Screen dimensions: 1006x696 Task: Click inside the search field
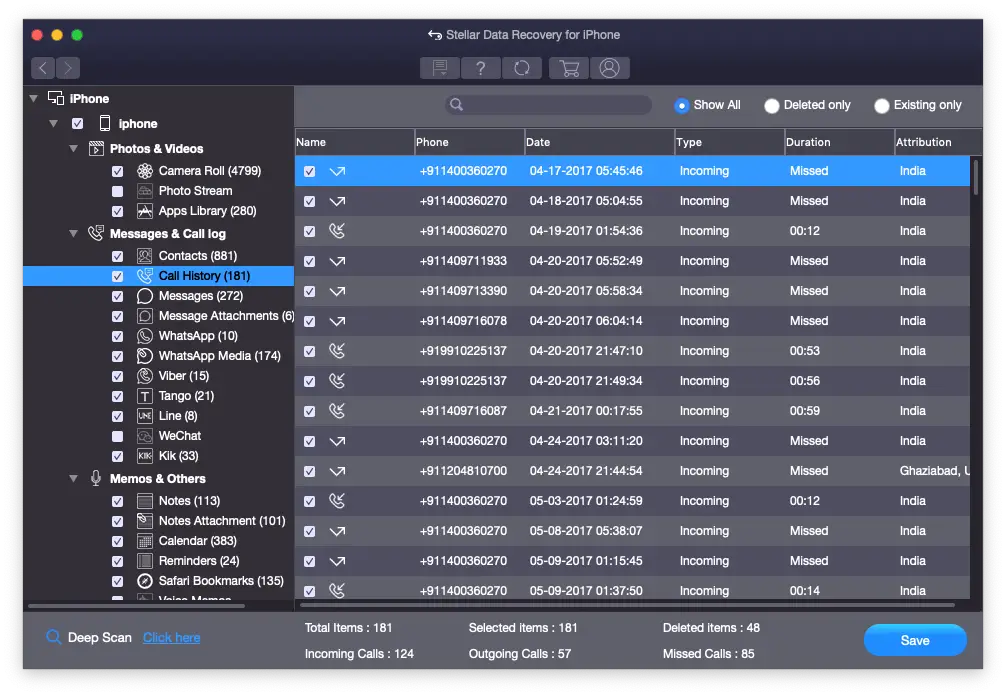tap(549, 105)
